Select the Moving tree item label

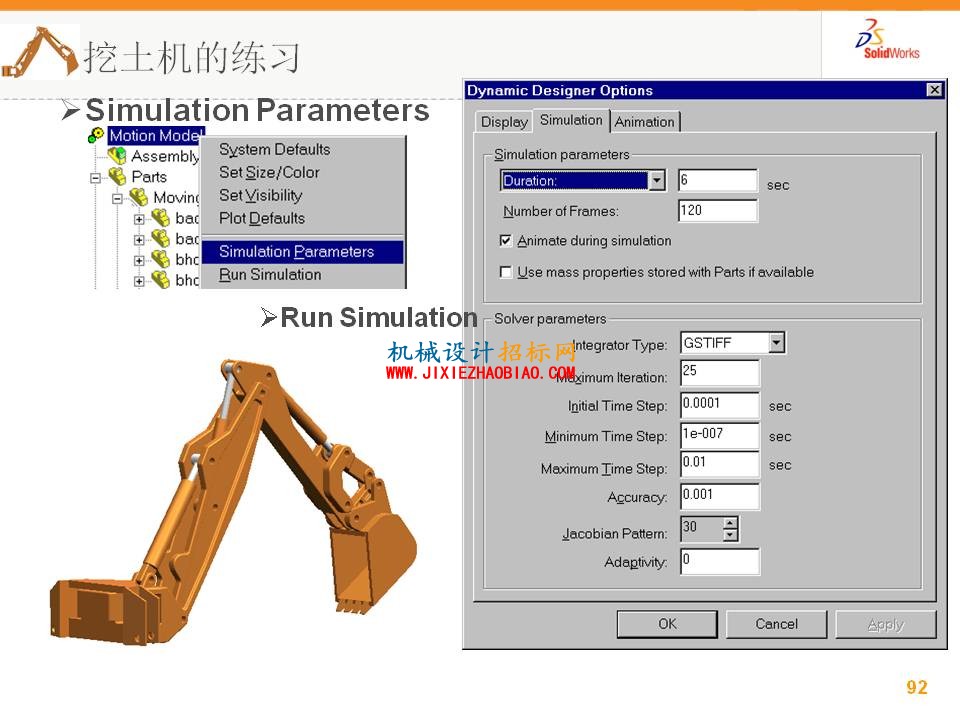176,197
